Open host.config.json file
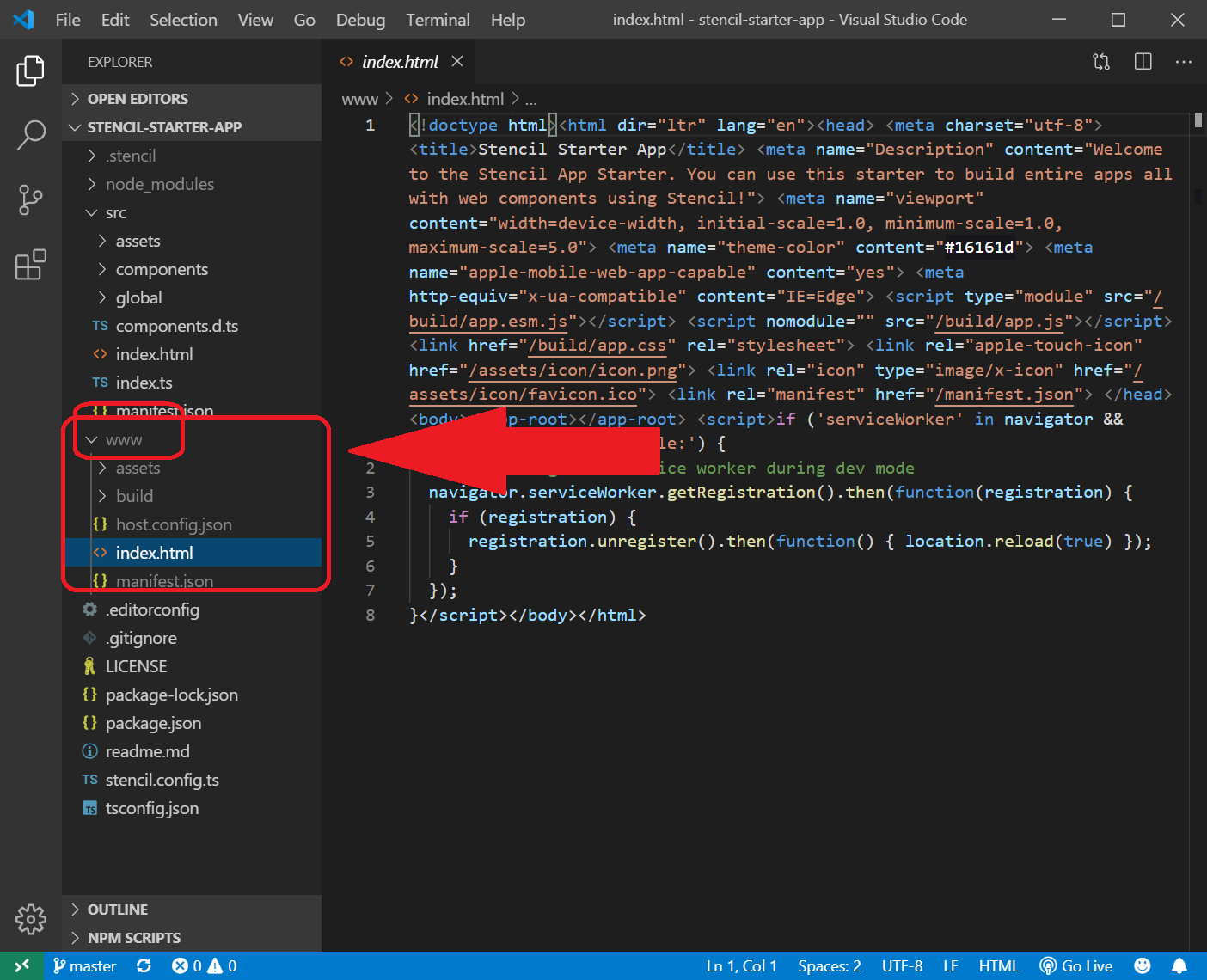This screenshot has width=1207, height=980. [x=193, y=524]
